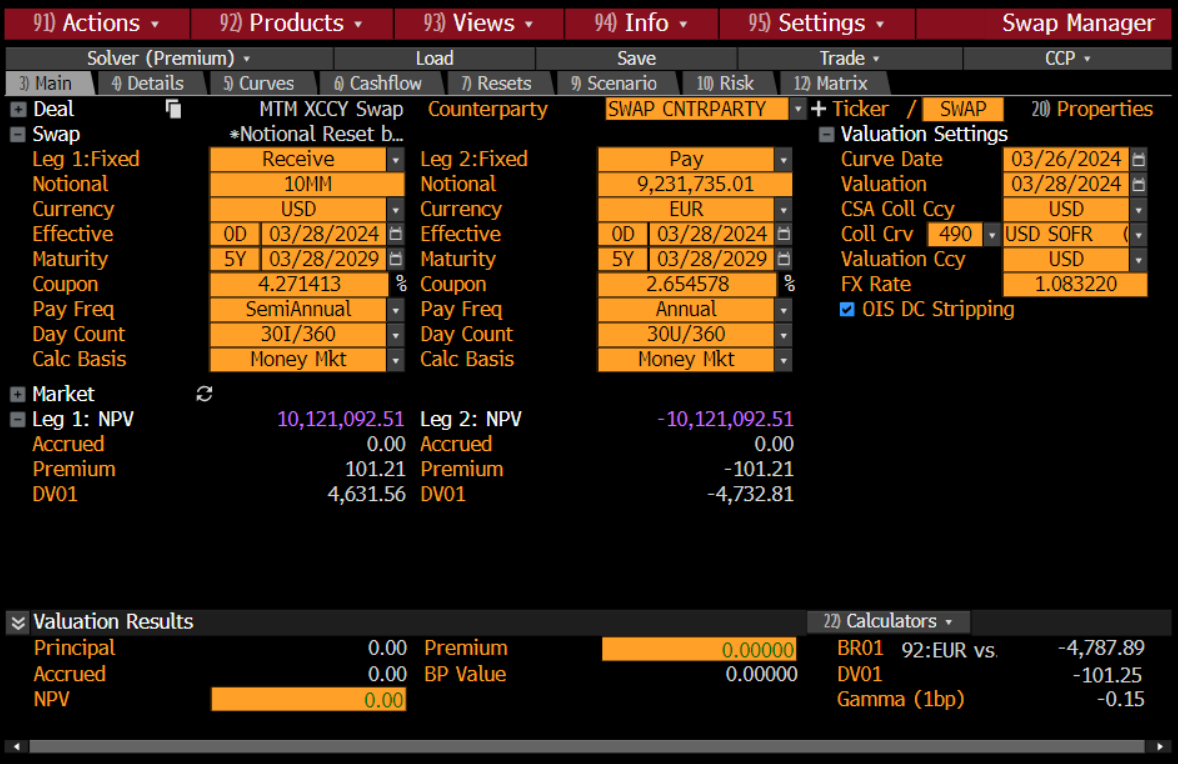Click the Market refresh icon
1178x764 pixels.
point(204,394)
